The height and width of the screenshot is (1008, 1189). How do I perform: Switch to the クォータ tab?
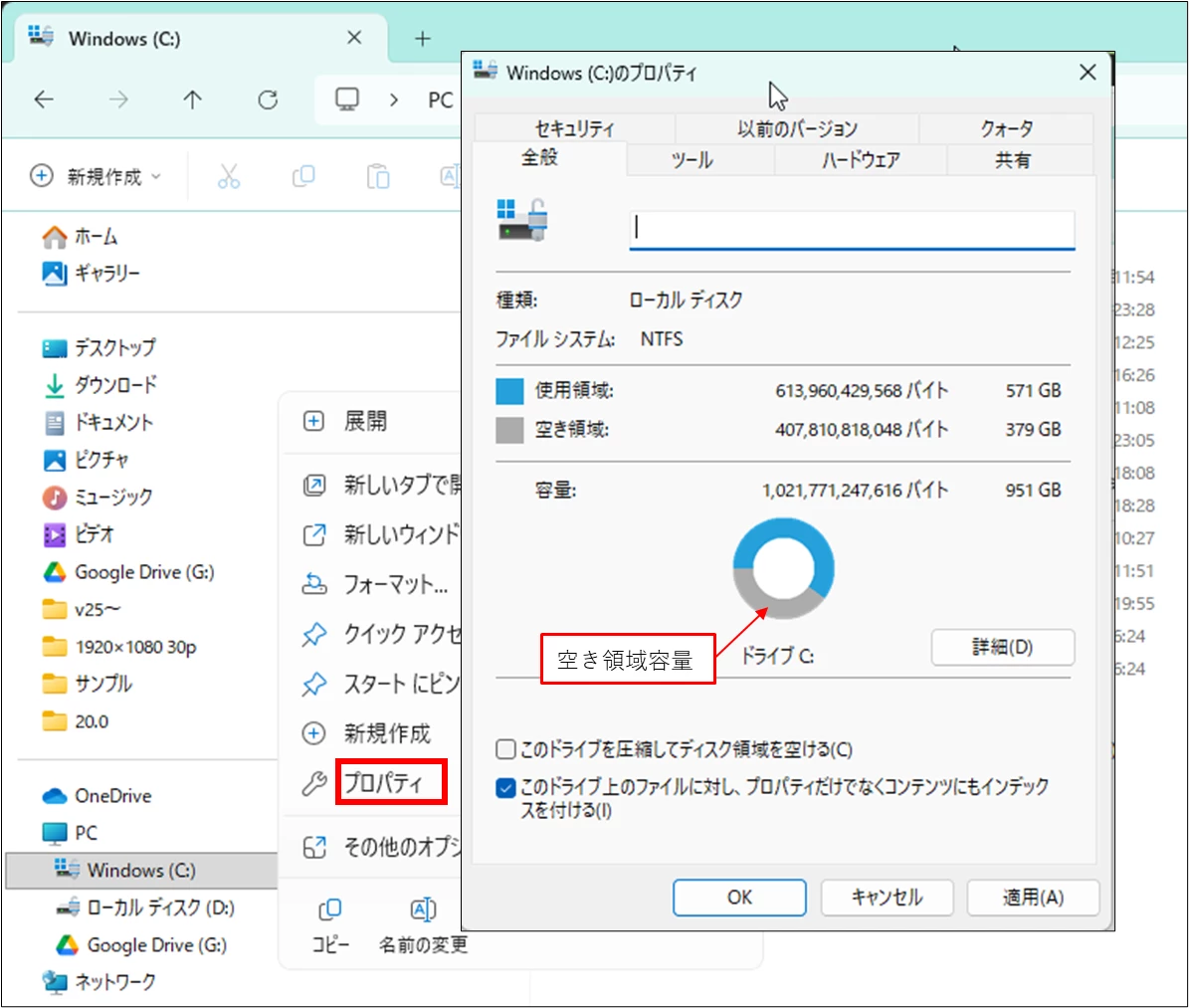click(x=1006, y=129)
